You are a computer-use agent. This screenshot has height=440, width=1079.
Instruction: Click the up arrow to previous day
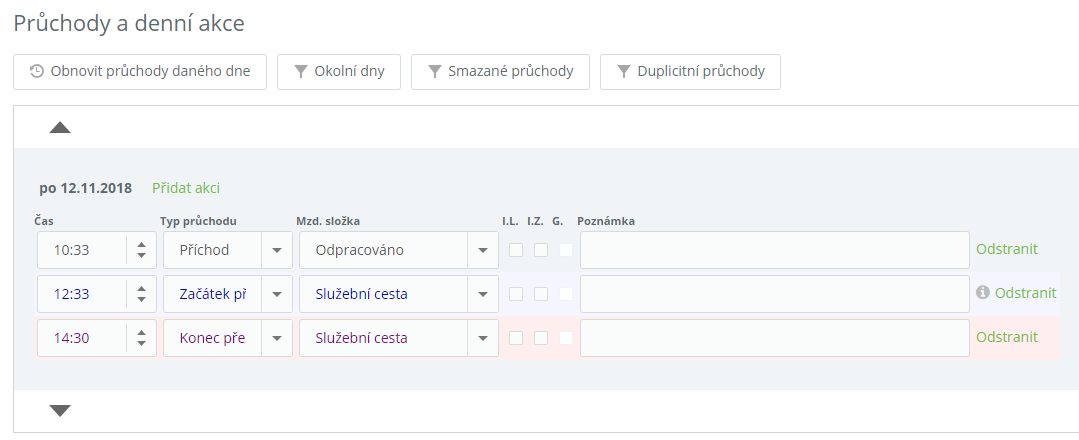click(x=60, y=128)
